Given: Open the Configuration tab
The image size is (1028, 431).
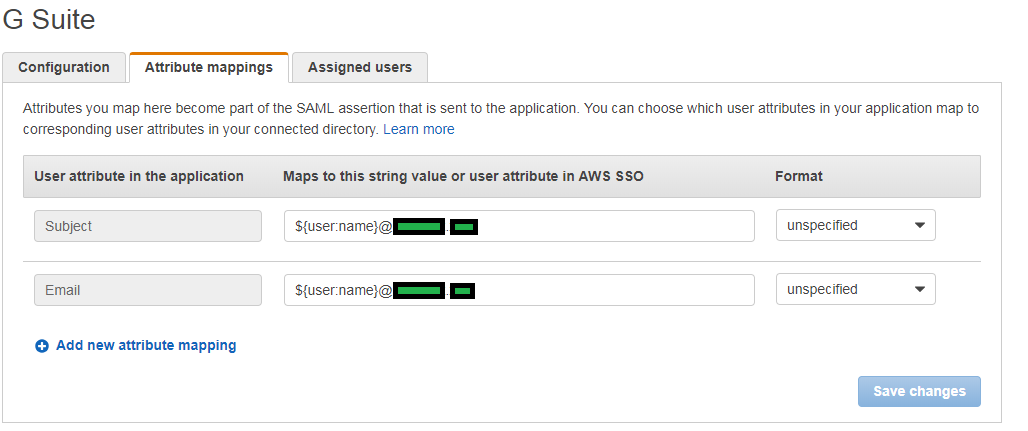Looking at the screenshot, I should pyautogui.click(x=64, y=67).
